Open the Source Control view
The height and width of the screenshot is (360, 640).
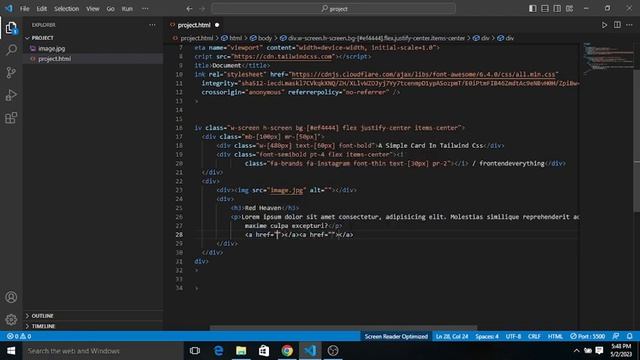(x=11, y=73)
